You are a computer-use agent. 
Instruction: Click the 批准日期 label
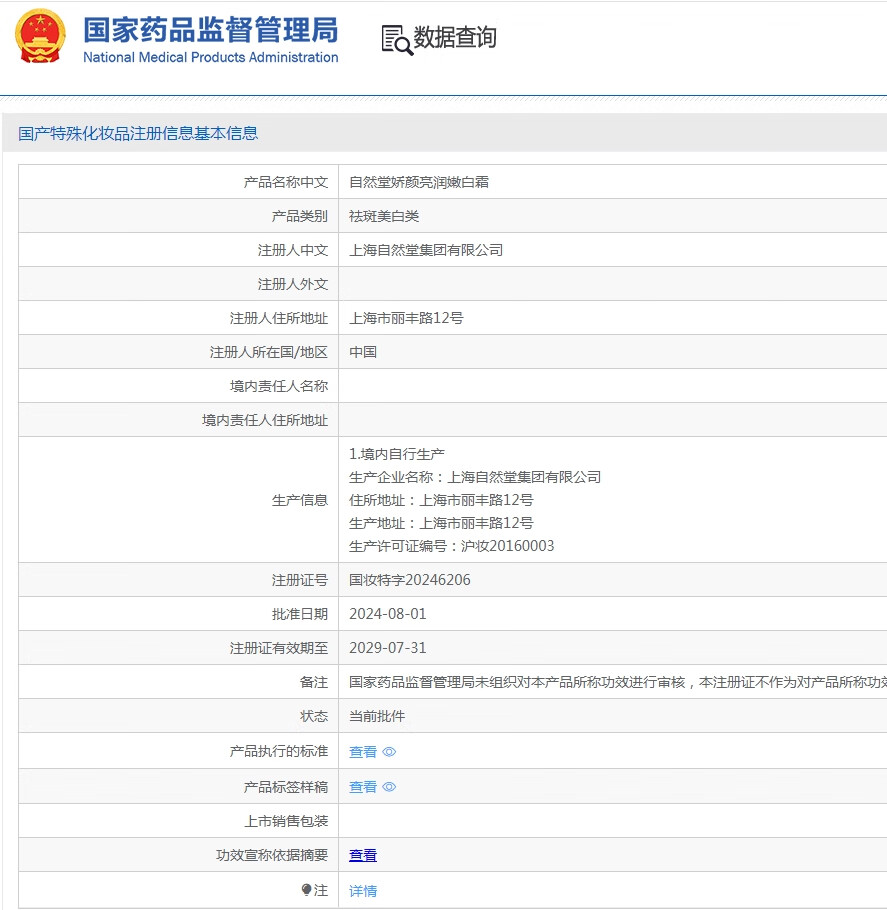(300, 613)
